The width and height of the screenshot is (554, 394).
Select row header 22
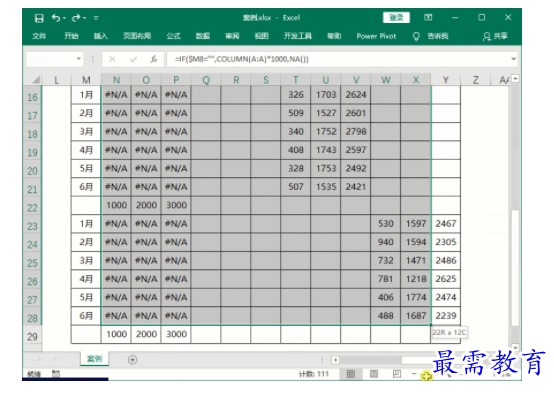32,207
